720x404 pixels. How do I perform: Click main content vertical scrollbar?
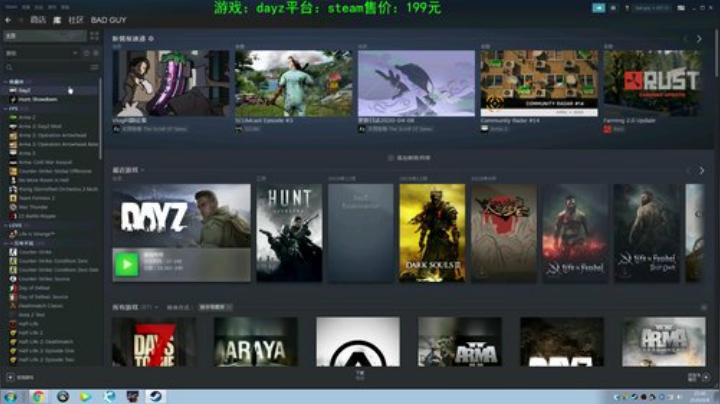(717, 53)
